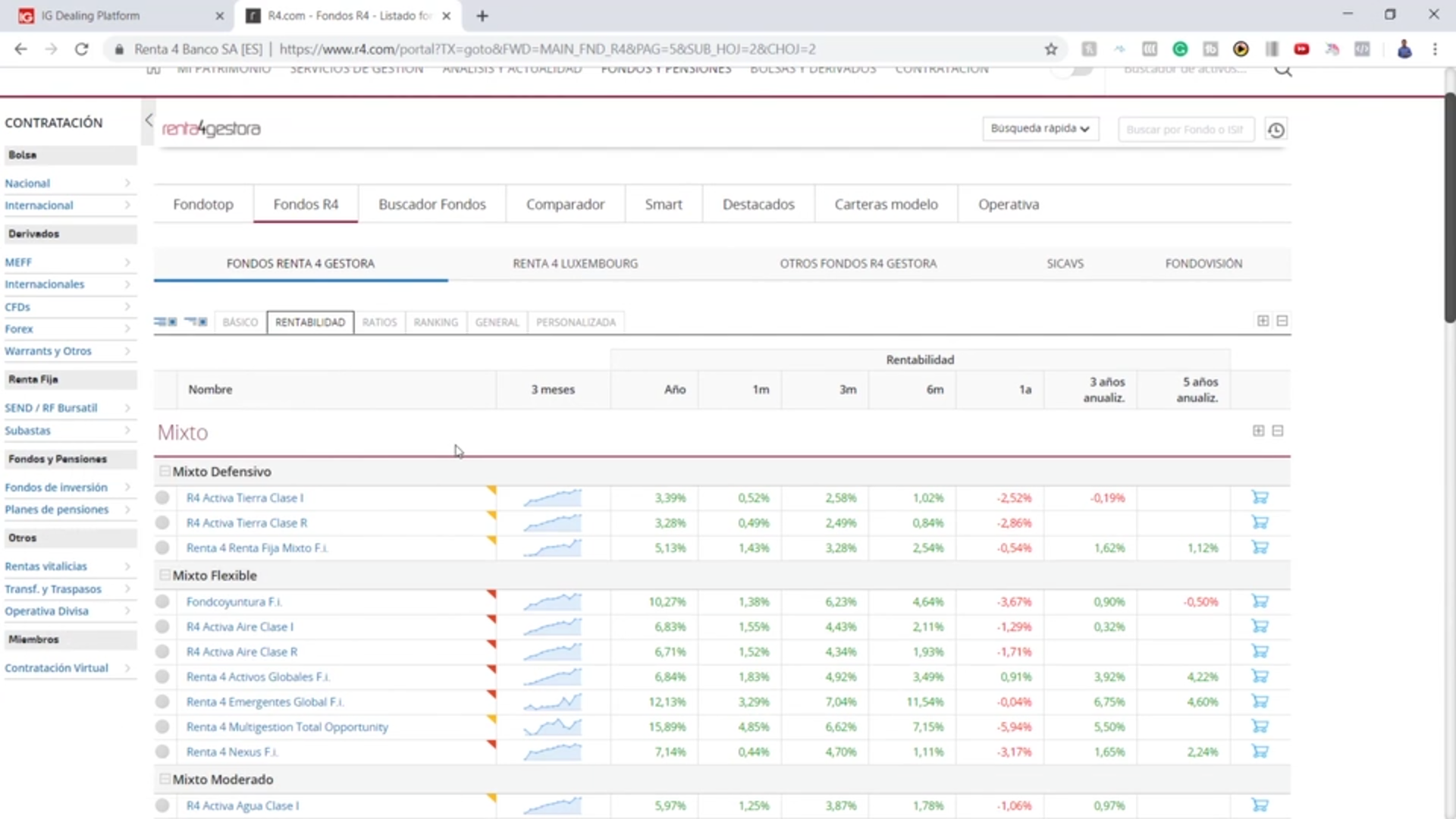Image resolution: width=1456 pixels, height=819 pixels.
Task: Open Renta 4 Emergentes Global F.I. link
Action: [x=265, y=701]
